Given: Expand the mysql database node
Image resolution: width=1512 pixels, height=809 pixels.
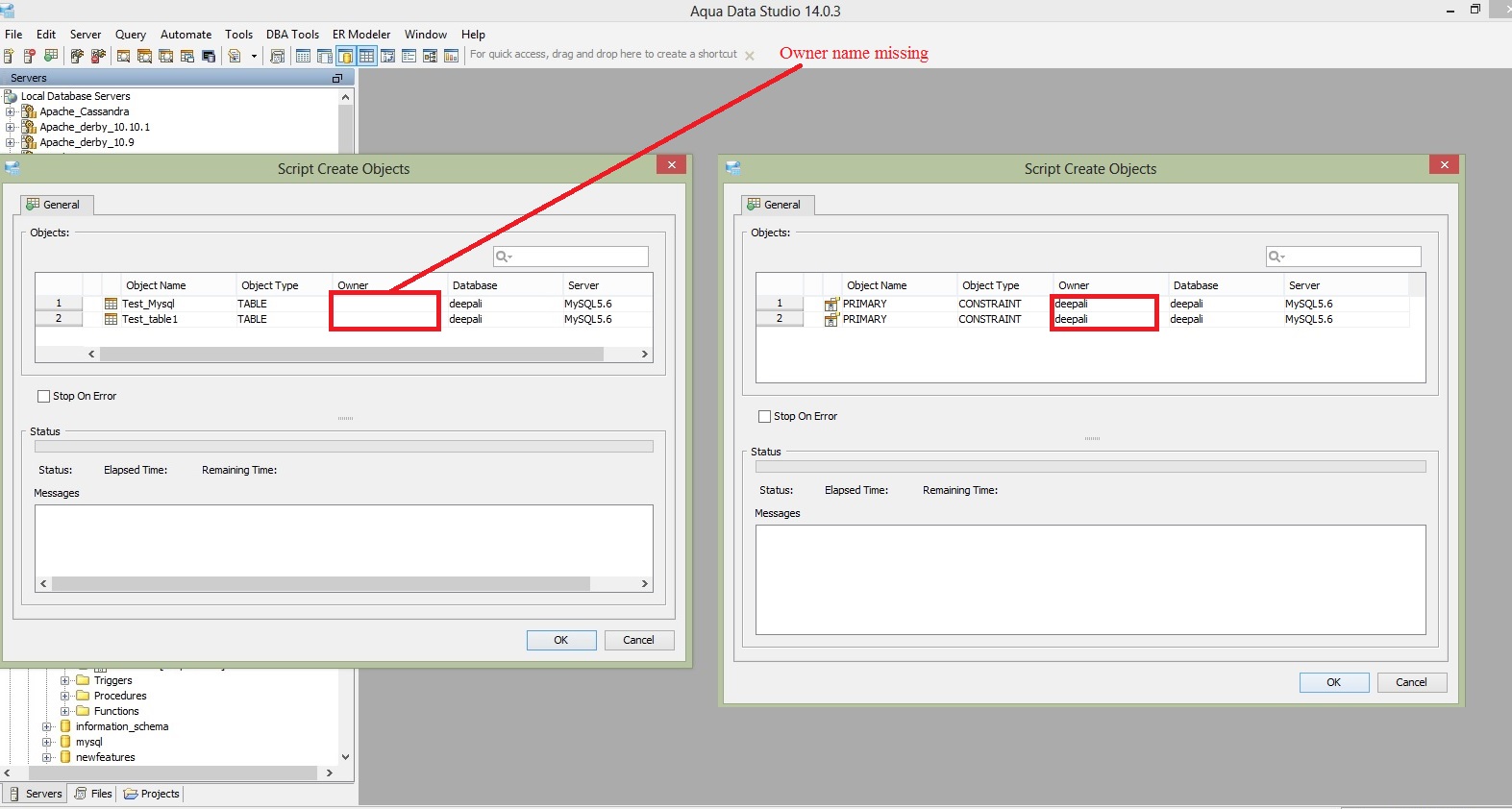Looking at the screenshot, I should click(x=47, y=742).
